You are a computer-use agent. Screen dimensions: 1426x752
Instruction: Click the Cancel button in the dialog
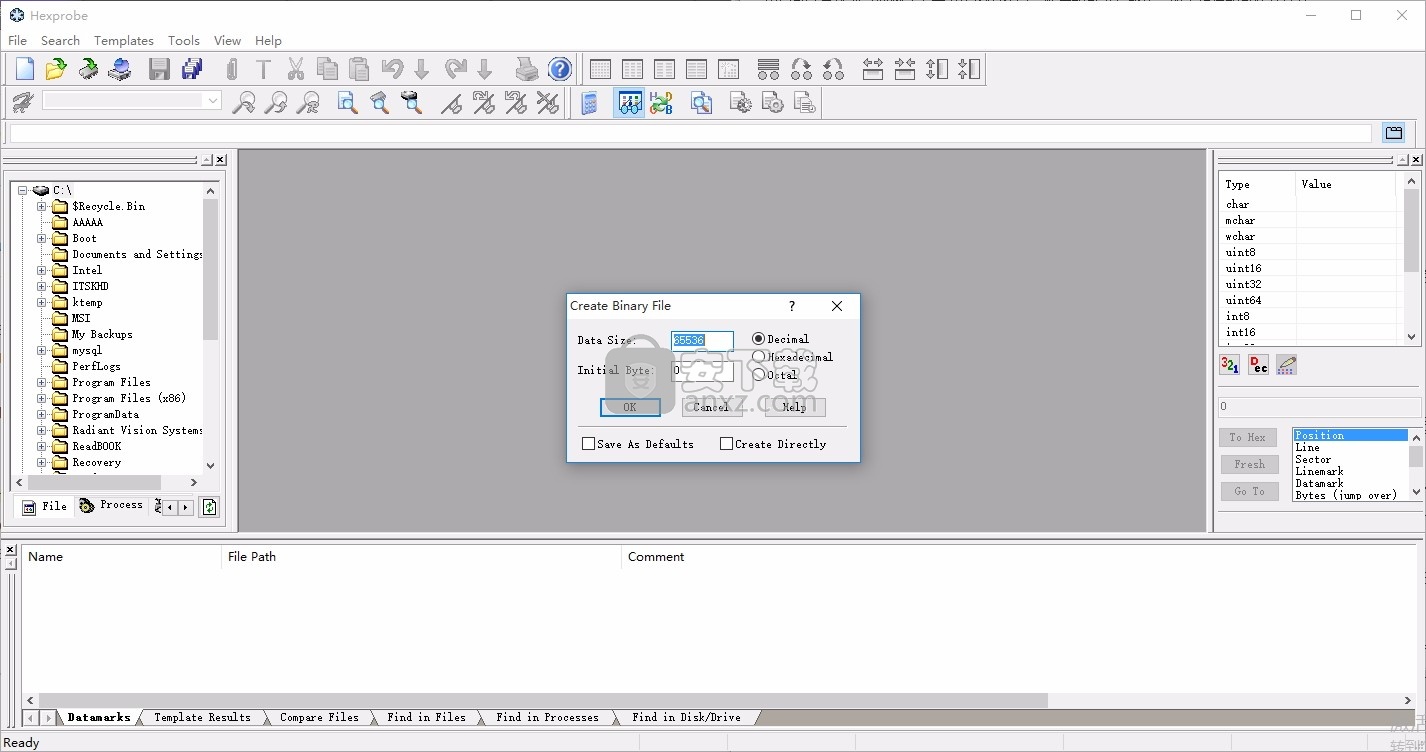[711, 407]
